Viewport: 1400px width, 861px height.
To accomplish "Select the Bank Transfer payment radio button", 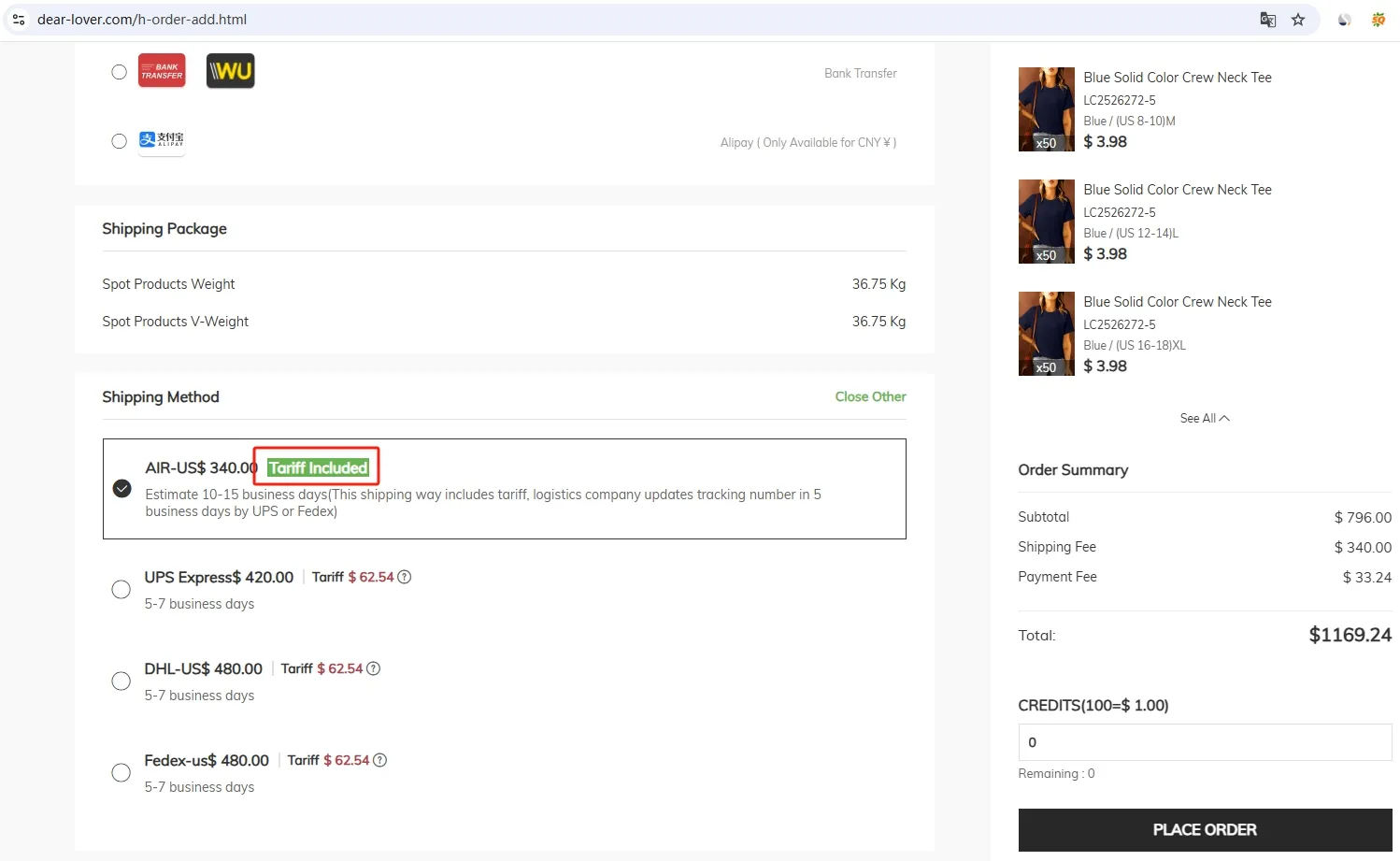I will point(119,72).
